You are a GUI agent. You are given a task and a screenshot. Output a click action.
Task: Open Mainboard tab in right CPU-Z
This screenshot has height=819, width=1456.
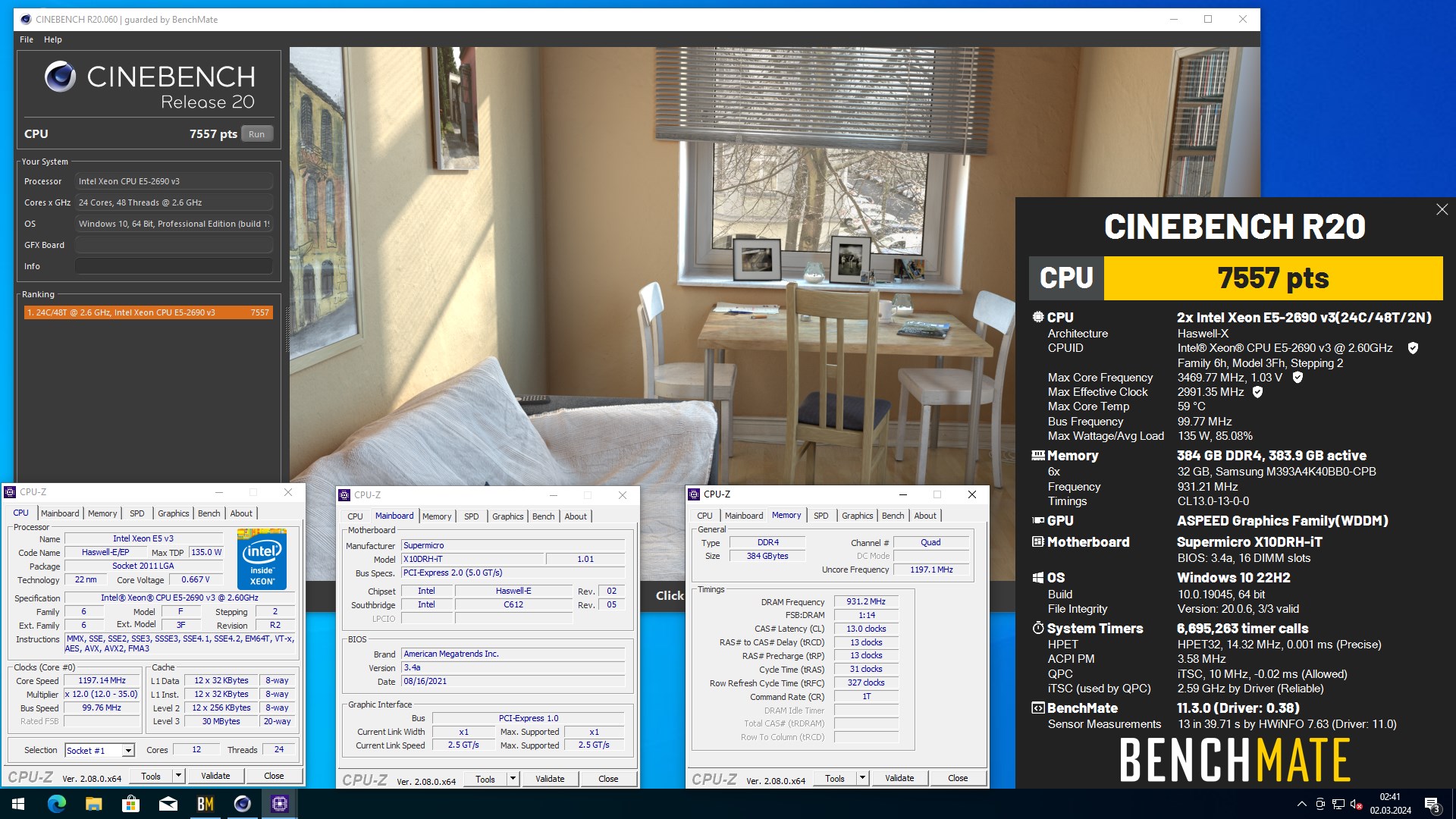744,516
